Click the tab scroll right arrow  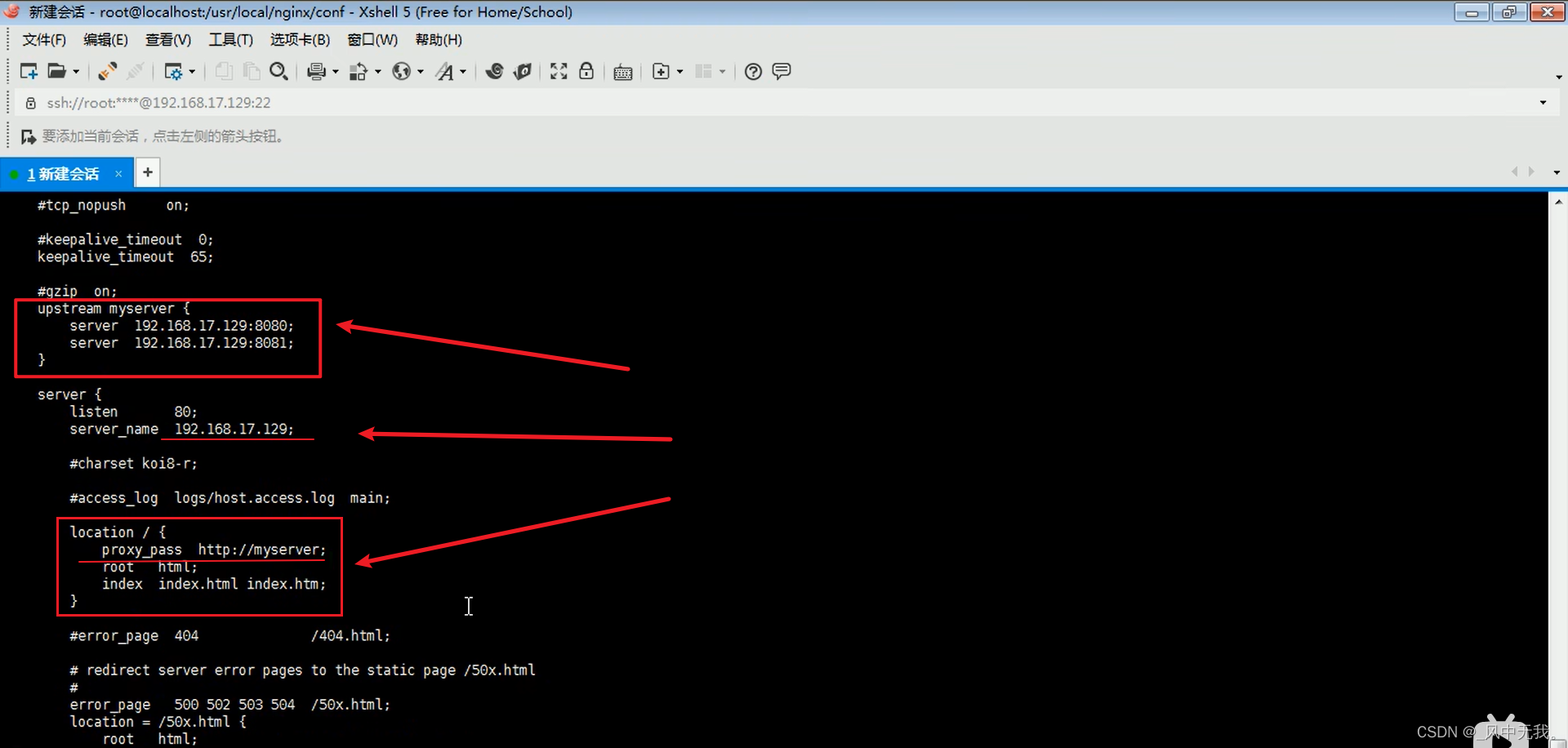pos(1531,171)
